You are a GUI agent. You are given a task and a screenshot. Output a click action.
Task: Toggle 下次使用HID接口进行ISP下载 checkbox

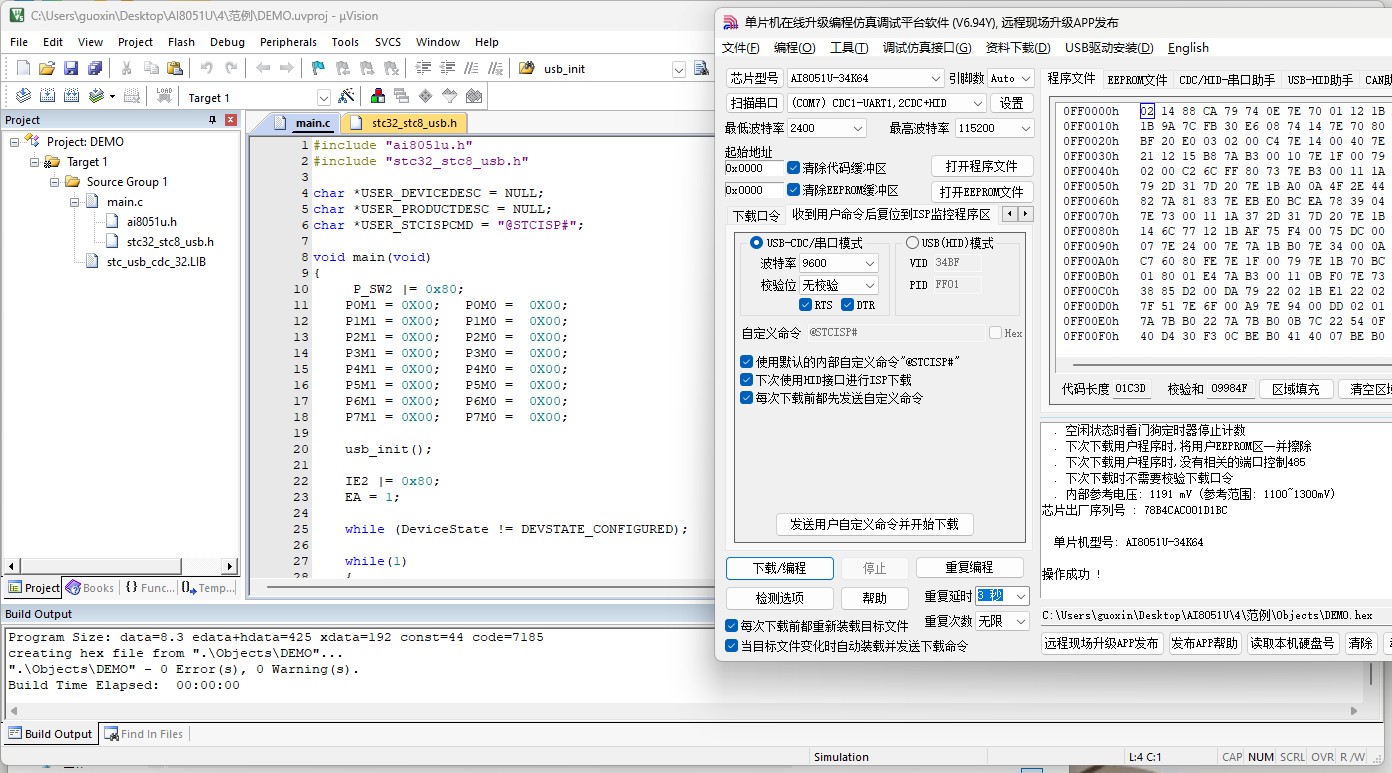coord(746,380)
